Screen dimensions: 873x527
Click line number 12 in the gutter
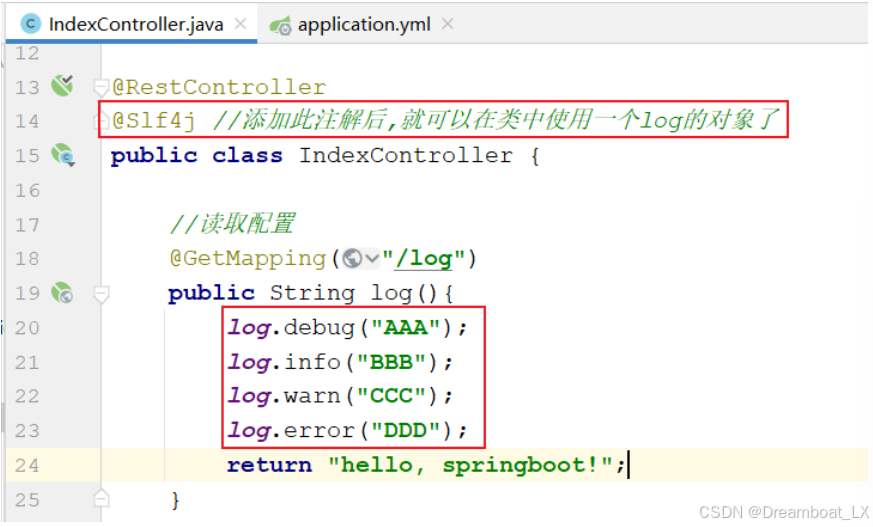27,53
